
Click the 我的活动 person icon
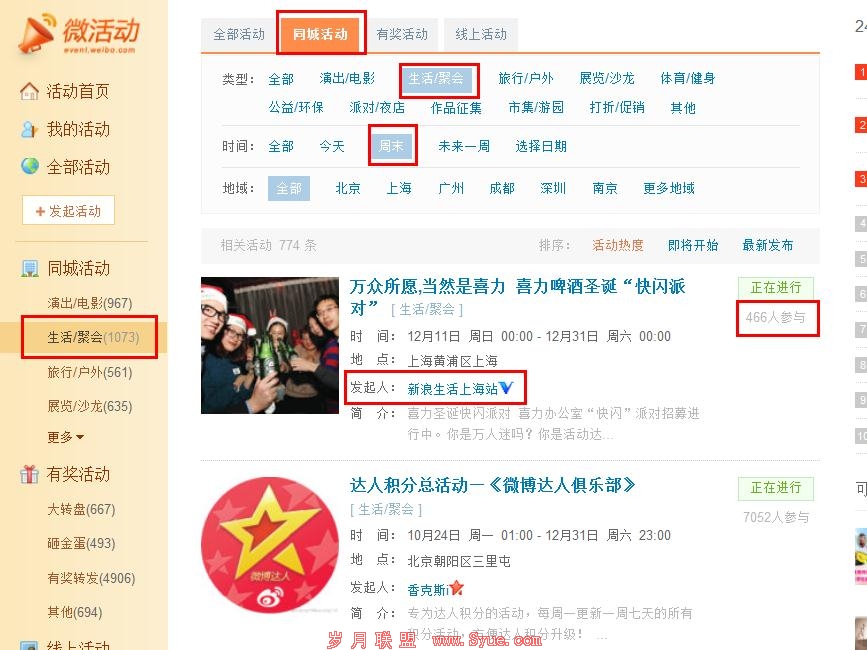pyautogui.click(x=29, y=129)
